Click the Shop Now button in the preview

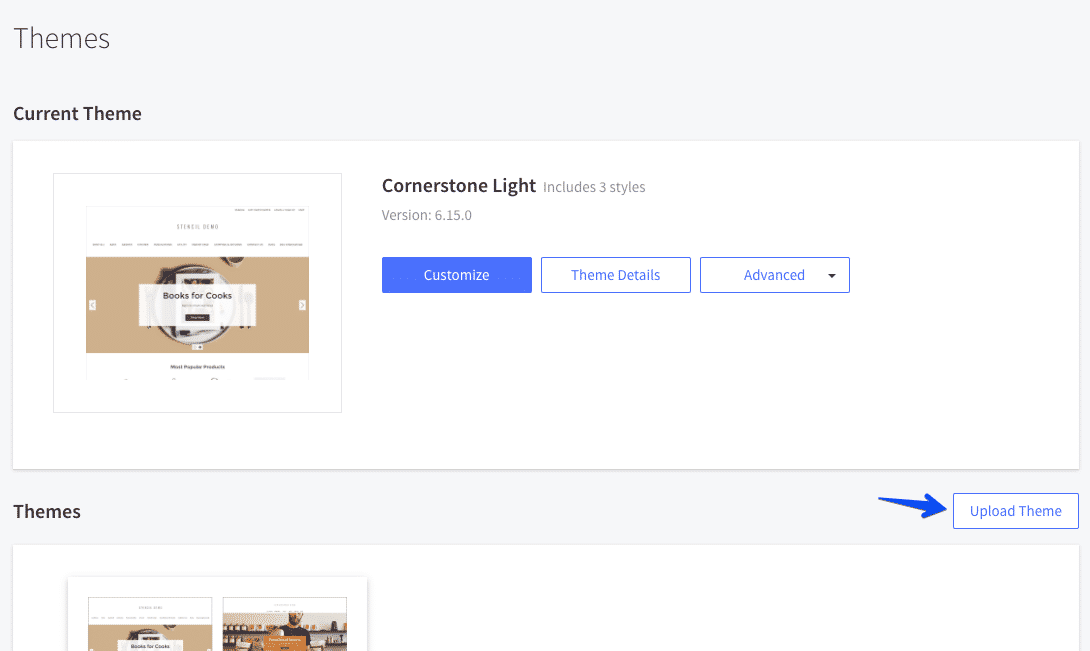197,316
